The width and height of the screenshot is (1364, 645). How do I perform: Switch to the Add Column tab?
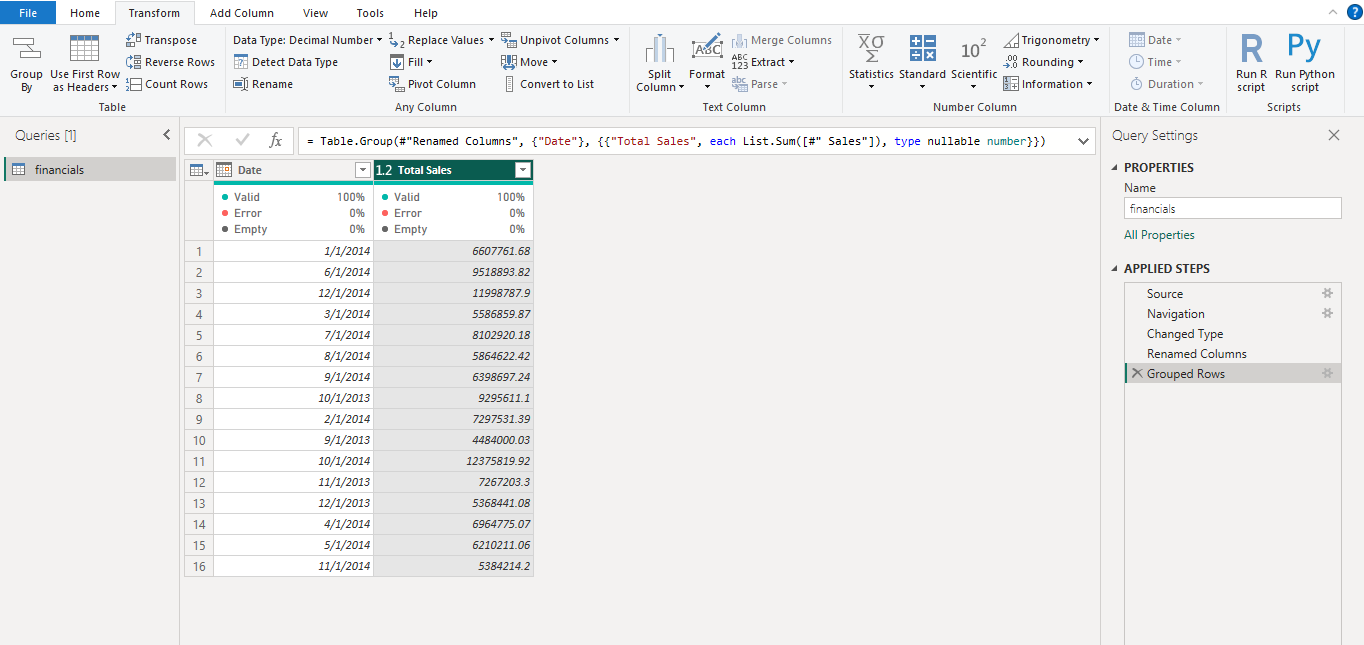[242, 13]
